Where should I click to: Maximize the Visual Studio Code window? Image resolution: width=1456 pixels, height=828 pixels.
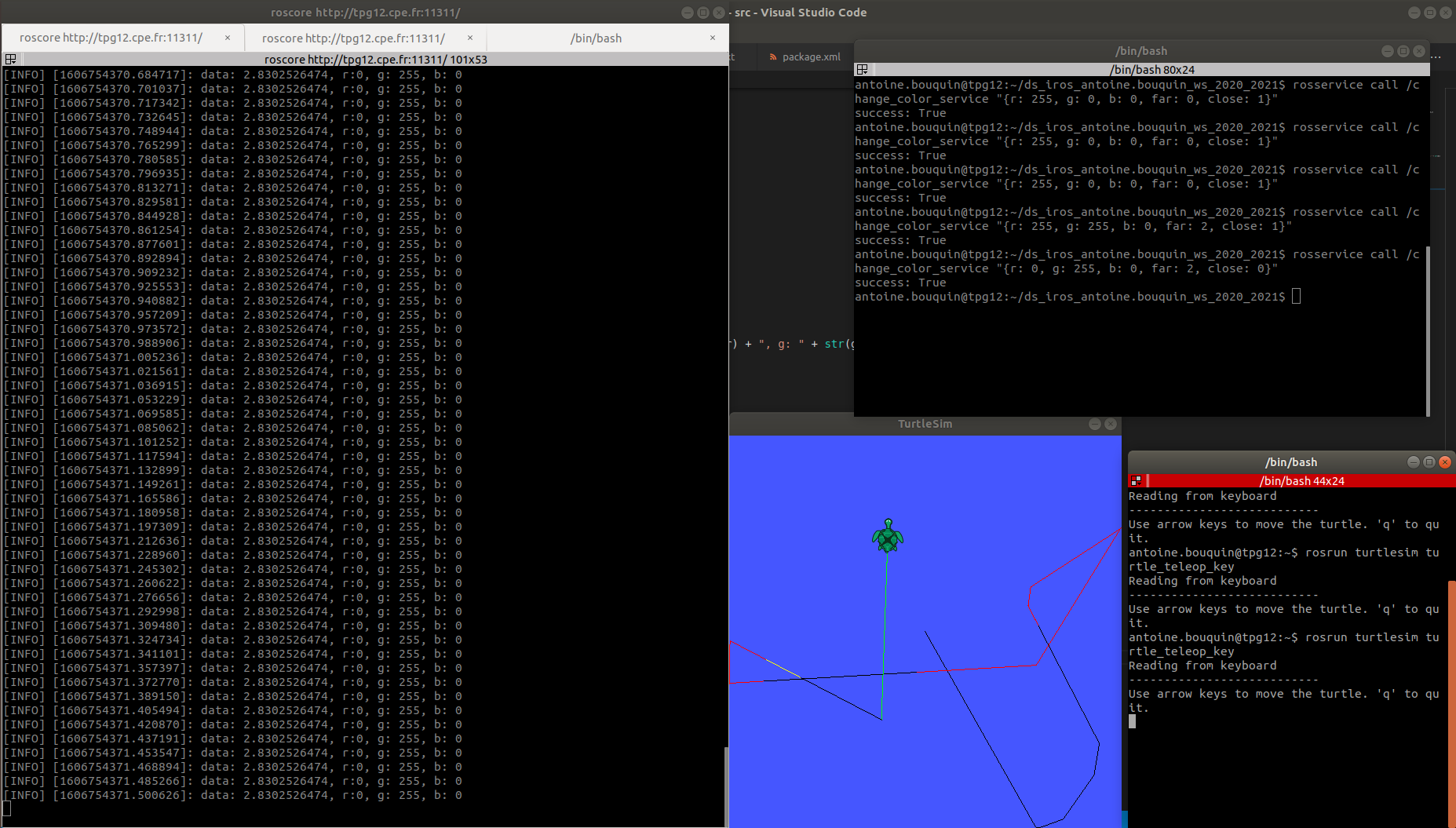pyautogui.click(x=1430, y=13)
